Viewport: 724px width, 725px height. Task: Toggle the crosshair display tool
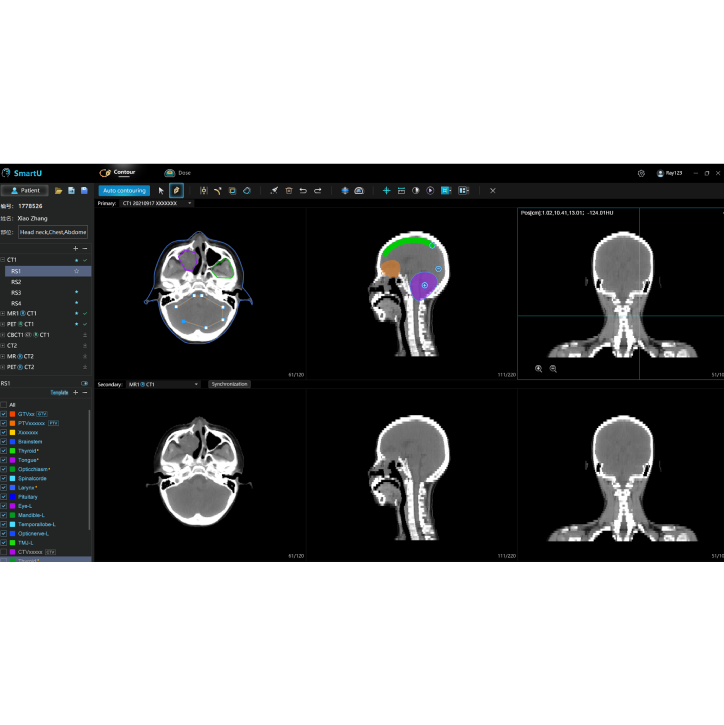[x=387, y=190]
